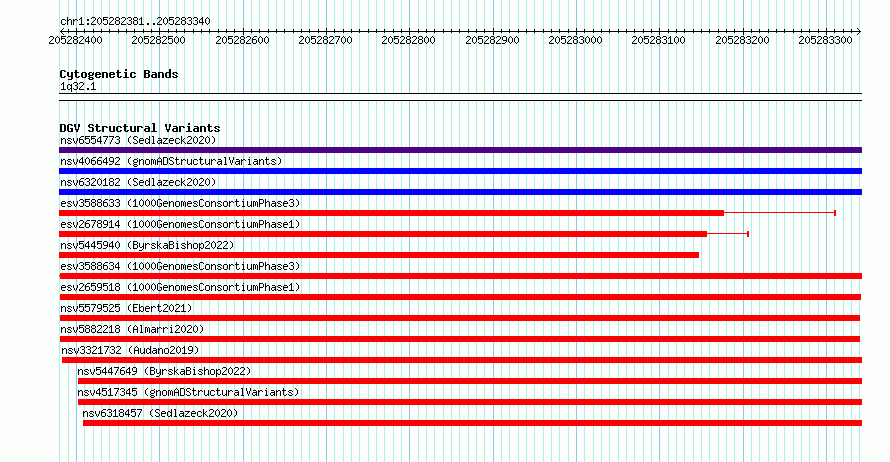This screenshot has width=890, height=462.
Task: Click esv2659518 (1000GenomesConsortiumPhase1) label
Action: coord(180,287)
